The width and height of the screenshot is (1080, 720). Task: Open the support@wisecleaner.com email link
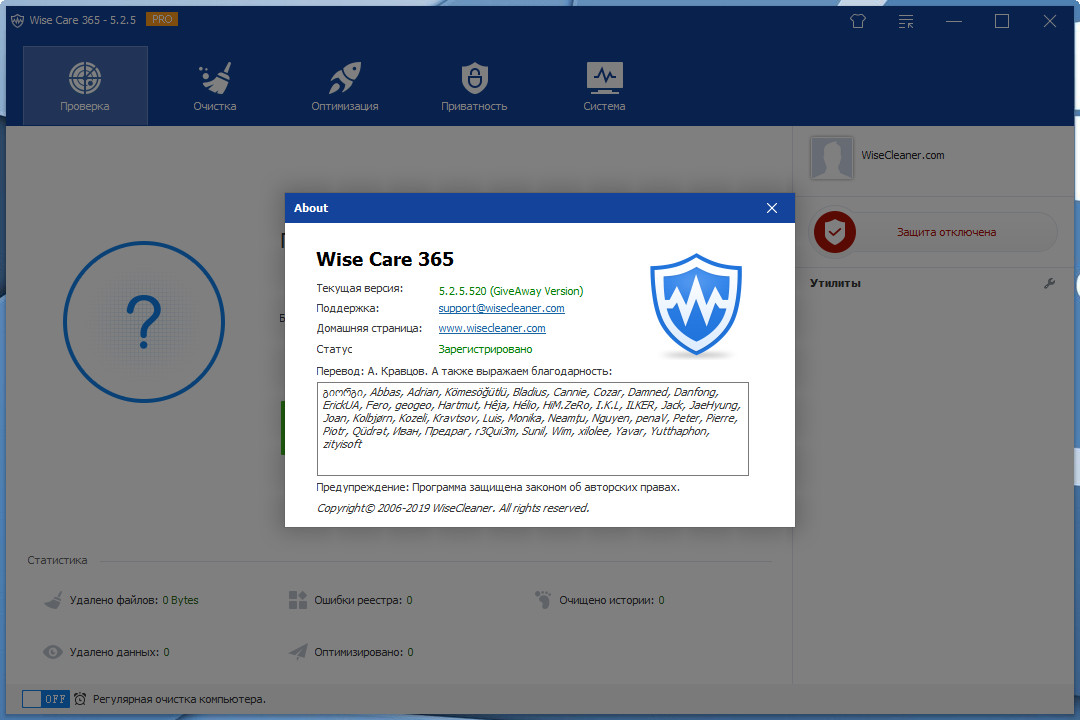click(501, 308)
